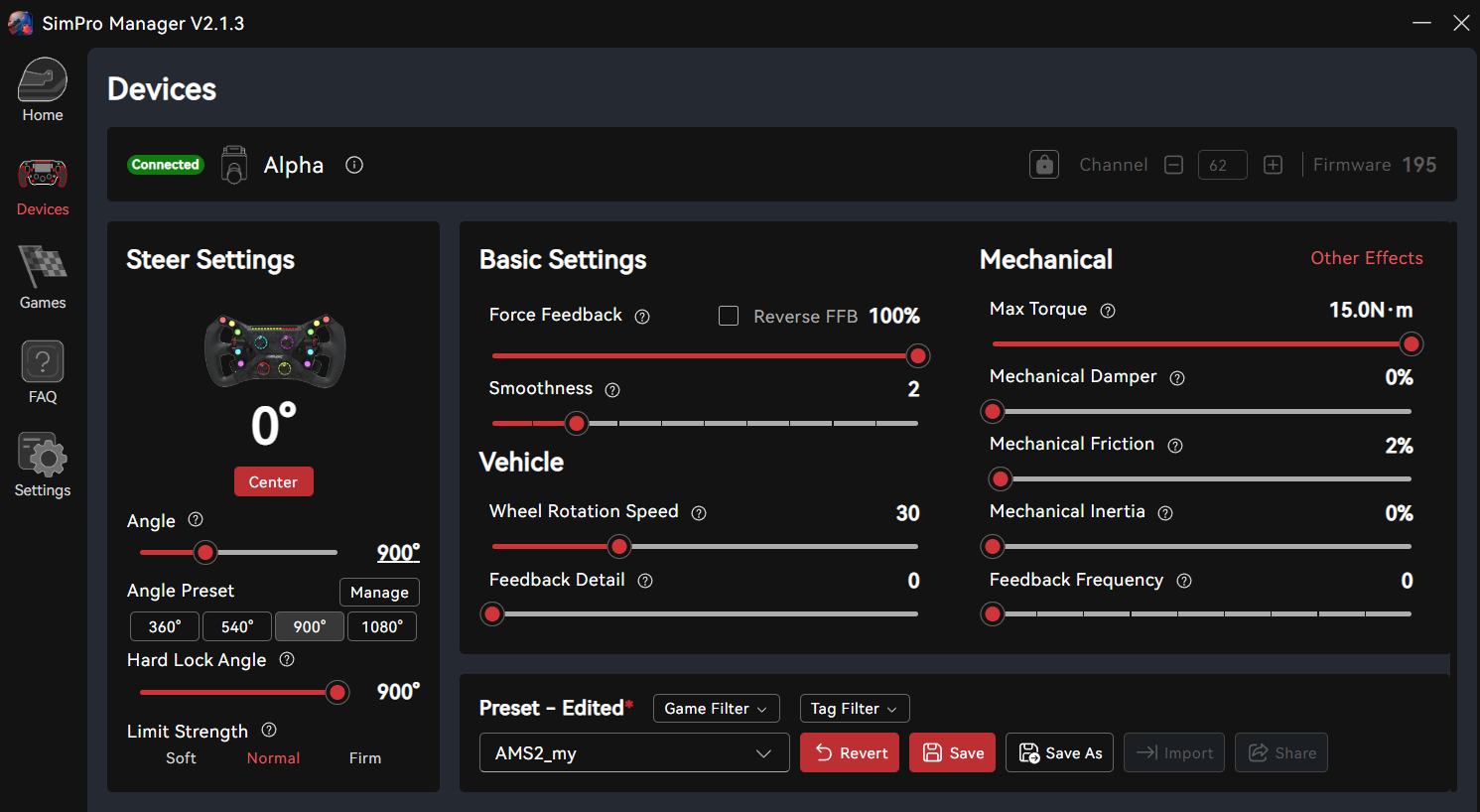Click info icon next to Alpha
This screenshot has width=1480, height=812.
[x=354, y=165]
